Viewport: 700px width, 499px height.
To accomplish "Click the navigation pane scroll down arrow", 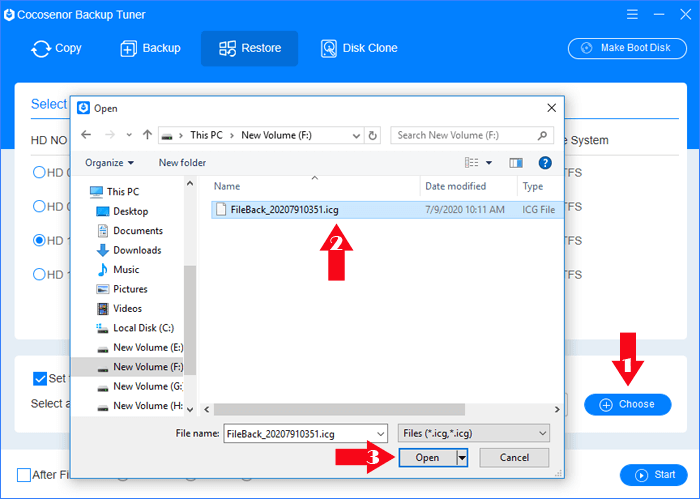I will (x=190, y=409).
